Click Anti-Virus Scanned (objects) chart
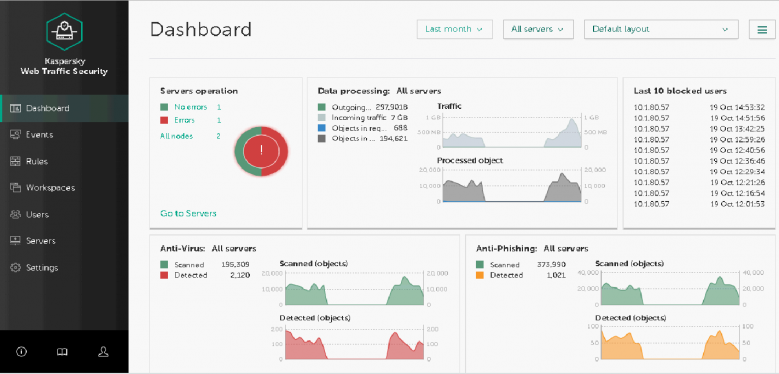Screen dimensions: 779x374 [354, 289]
